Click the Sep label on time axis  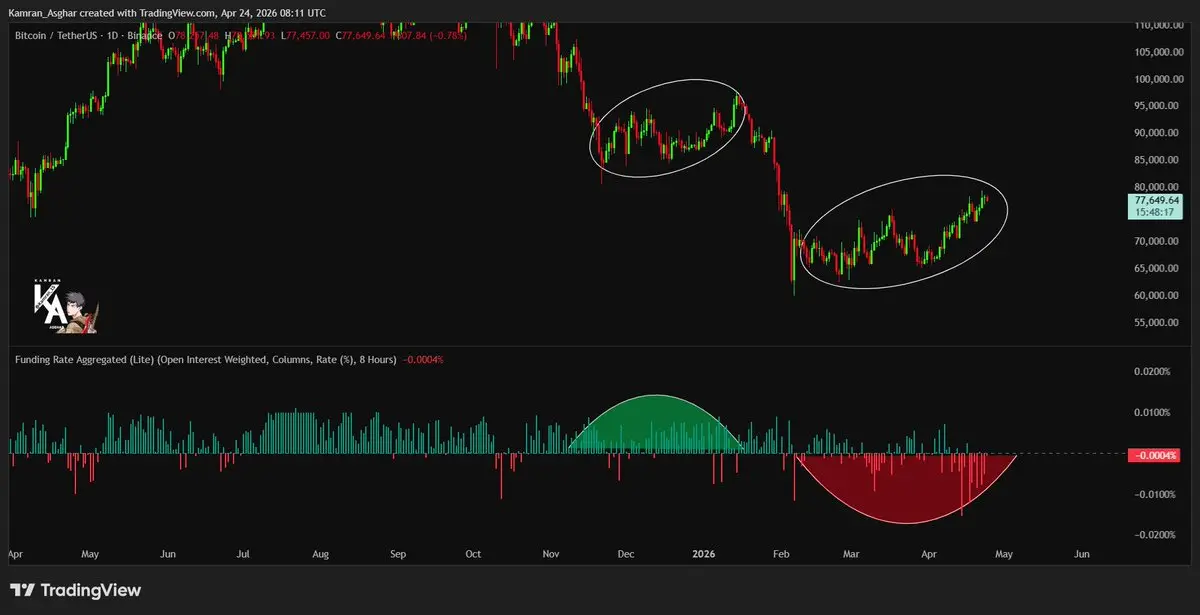(x=398, y=553)
